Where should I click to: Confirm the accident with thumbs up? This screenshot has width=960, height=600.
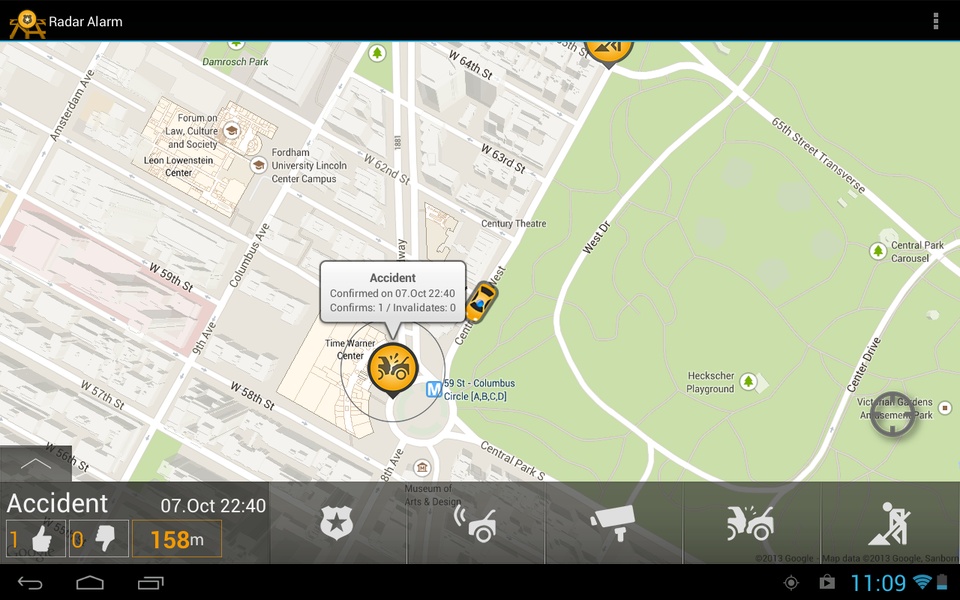point(36,539)
